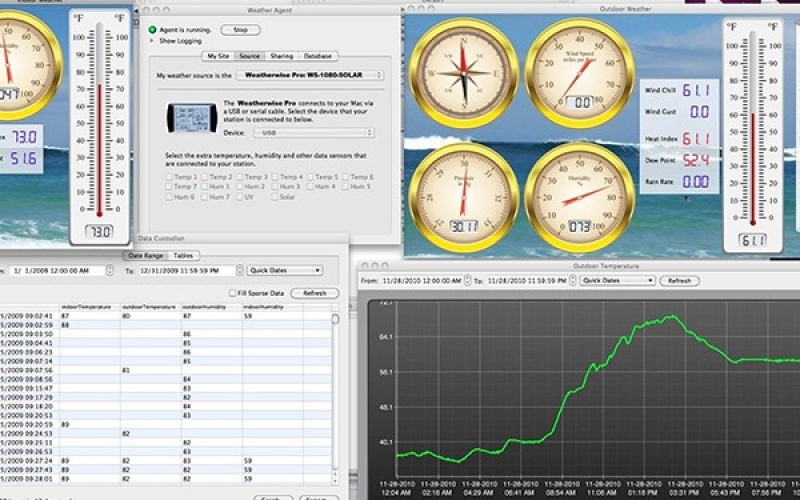This screenshot has width=800, height=500.
Task: Check the Temp 1 sensor checkbox
Action: point(170,177)
